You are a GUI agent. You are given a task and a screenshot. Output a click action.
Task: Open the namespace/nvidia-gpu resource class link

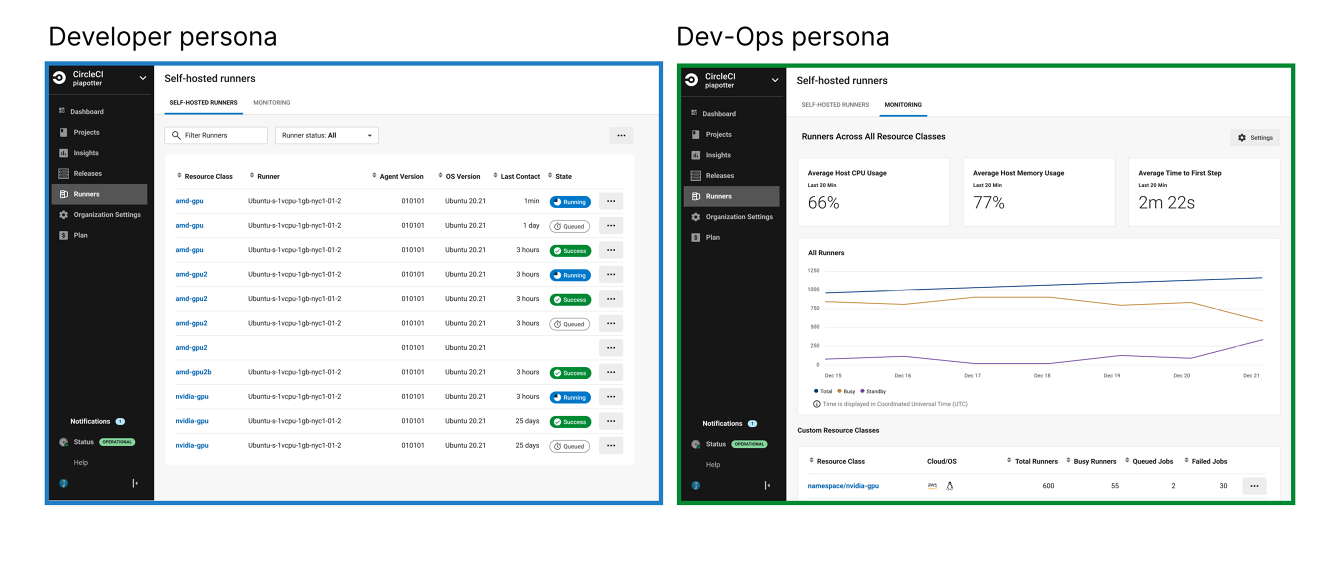[843, 486]
